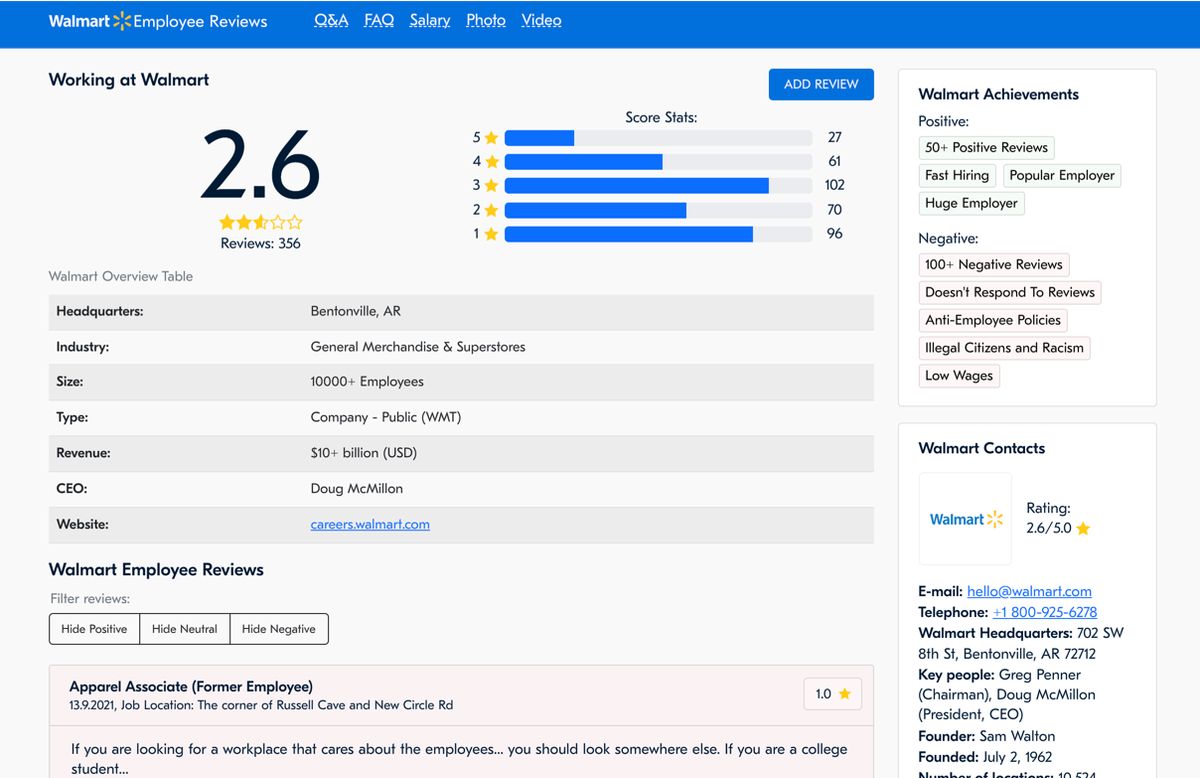This screenshot has height=778, width=1200.
Task: Open the careers.walmart.com website link
Action: pyautogui.click(x=371, y=523)
